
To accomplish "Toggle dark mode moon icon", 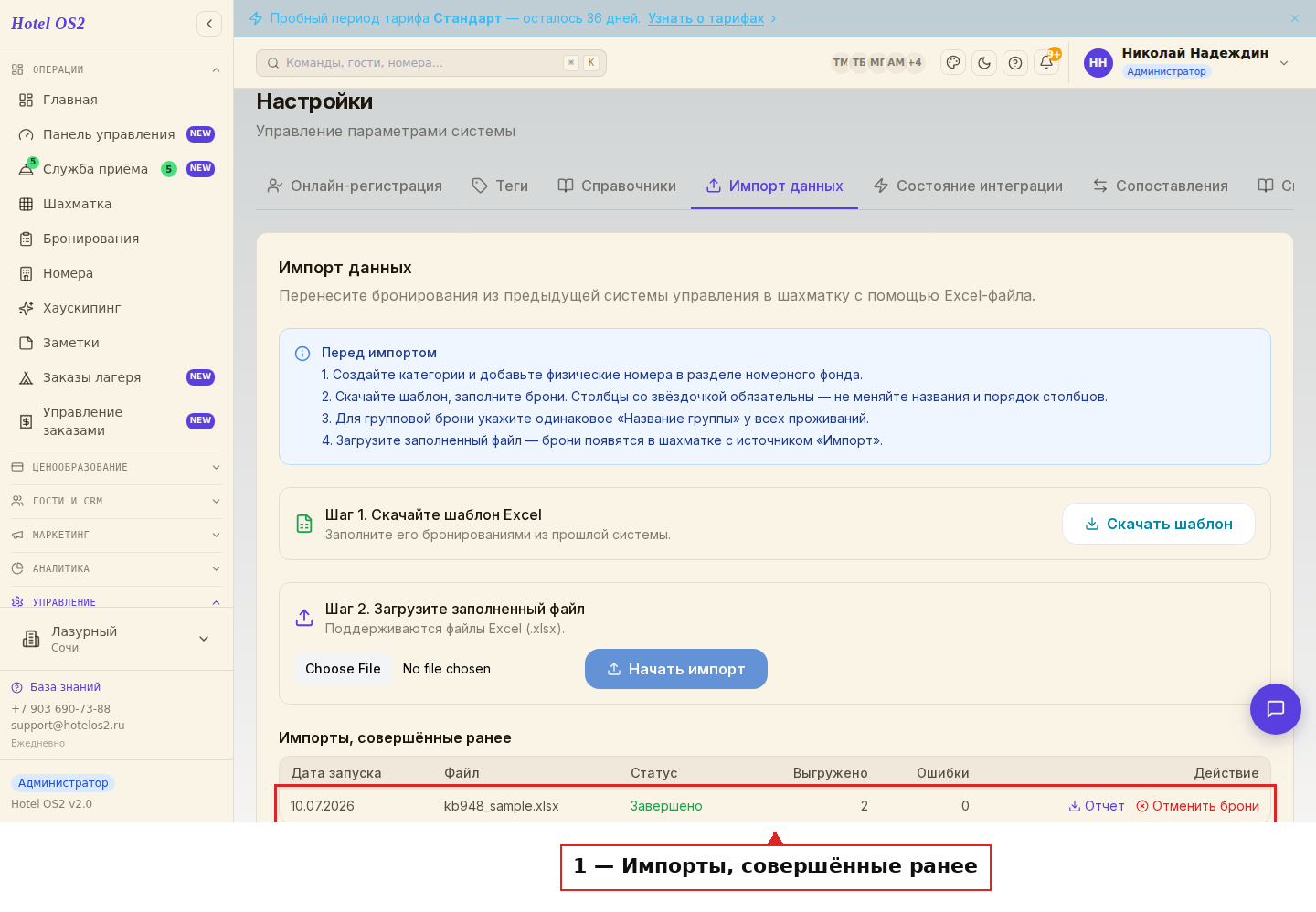I will pos(984,62).
